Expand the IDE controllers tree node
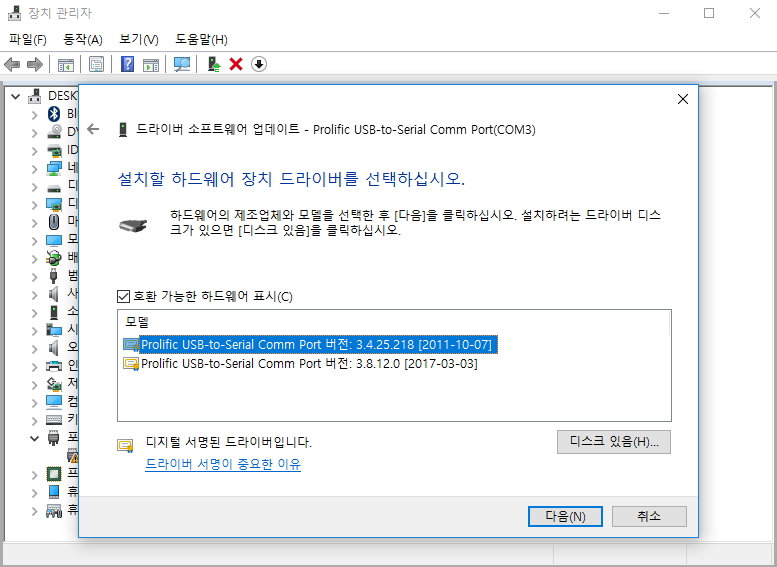 (34, 150)
